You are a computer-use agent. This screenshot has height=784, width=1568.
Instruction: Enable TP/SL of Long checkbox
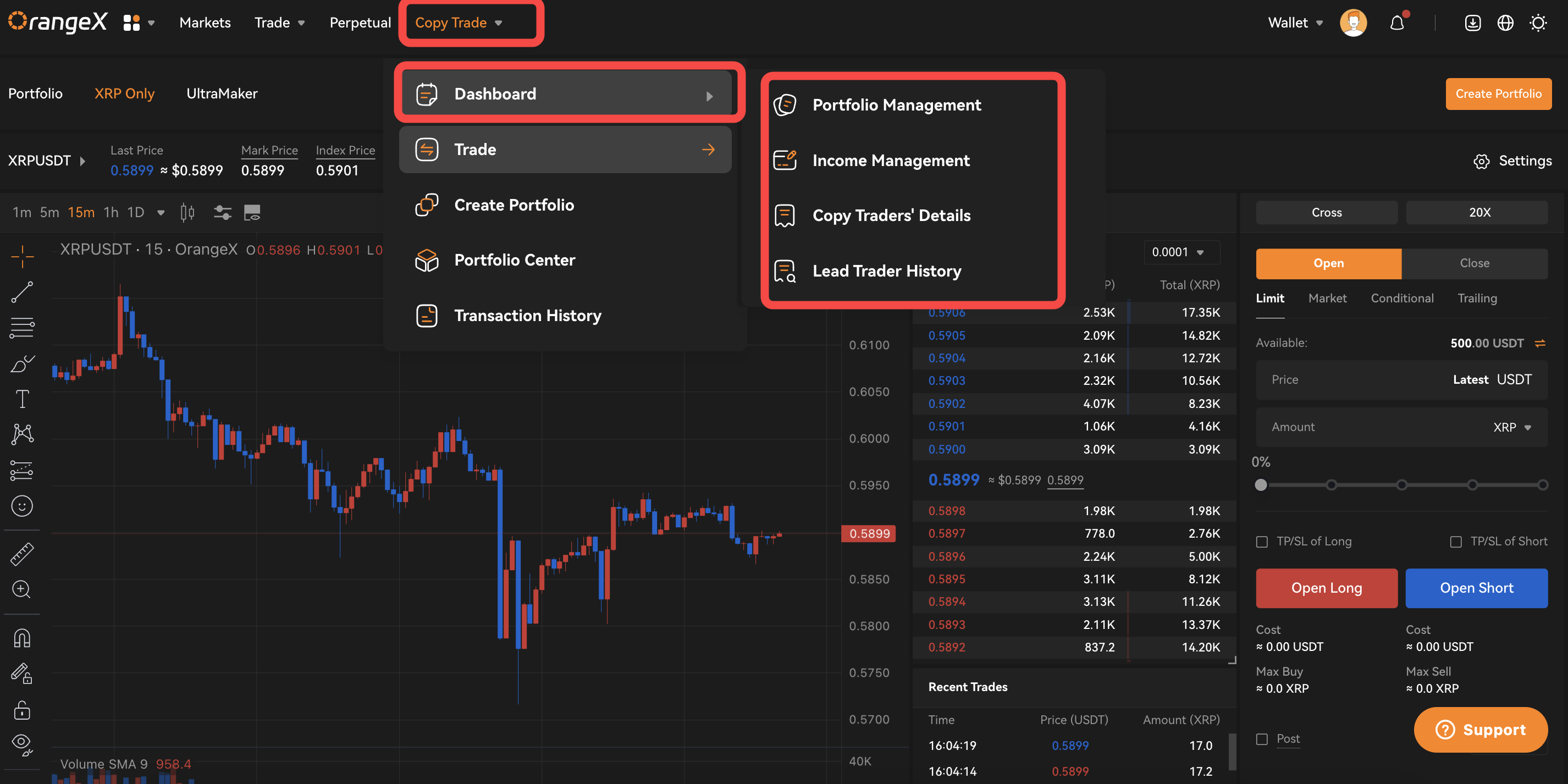click(1262, 542)
